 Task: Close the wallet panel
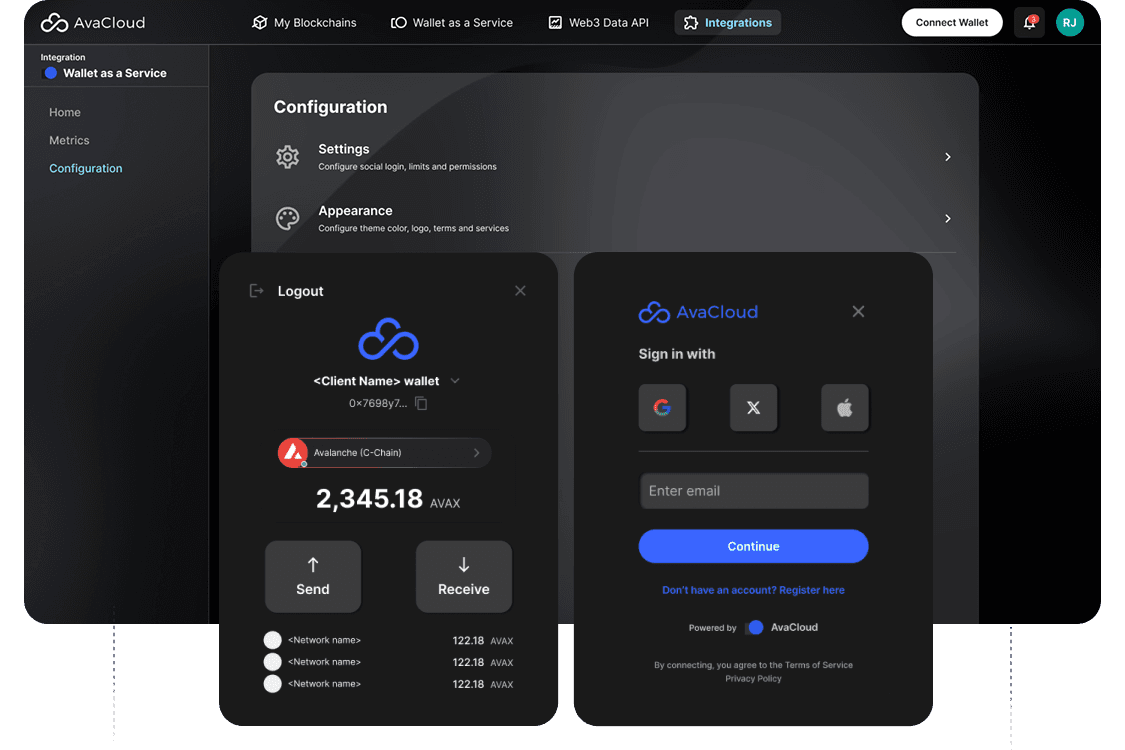pos(520,291)
